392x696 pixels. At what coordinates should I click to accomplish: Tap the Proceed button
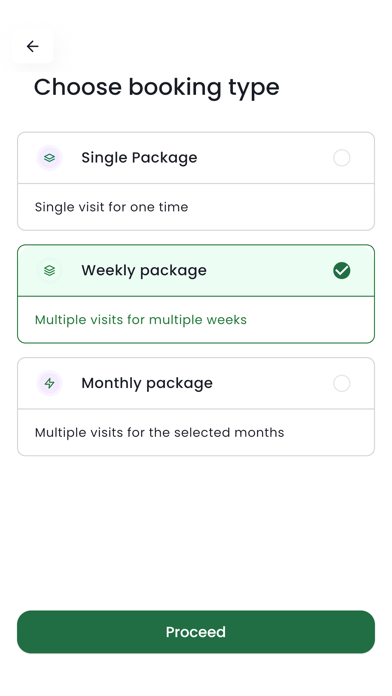coord(196,632)
